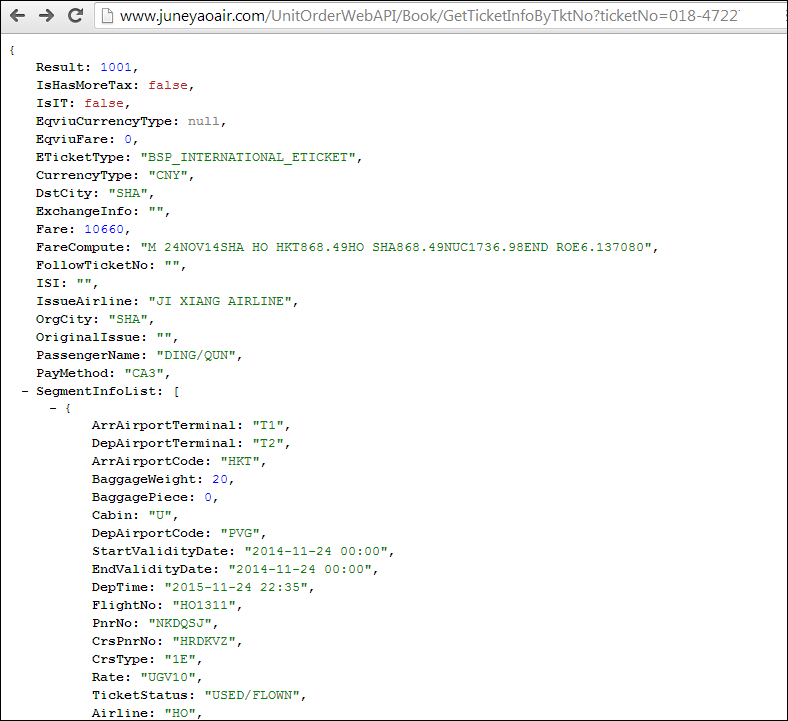Image resolution: width=788 pixels, height=721 pixels.
Task: Select the Fare value 10660
Action: click(x=104, y=229)
